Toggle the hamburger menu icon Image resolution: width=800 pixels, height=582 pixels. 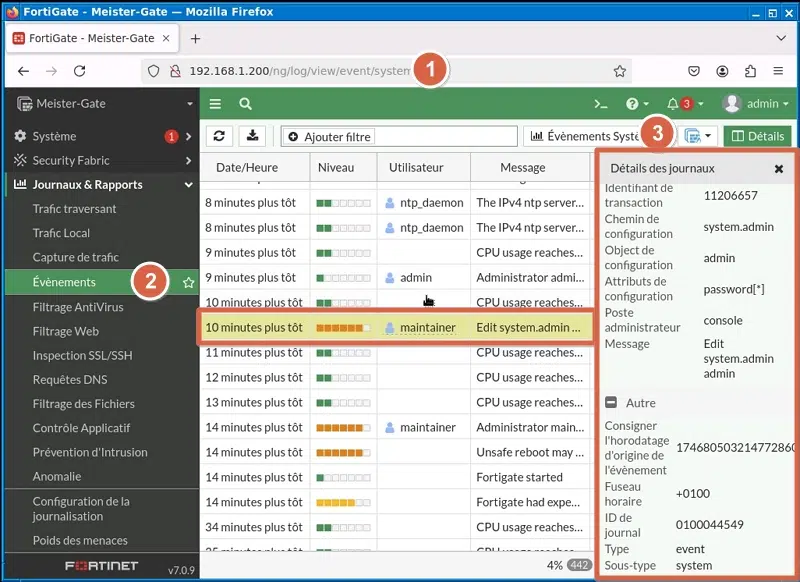214,103
